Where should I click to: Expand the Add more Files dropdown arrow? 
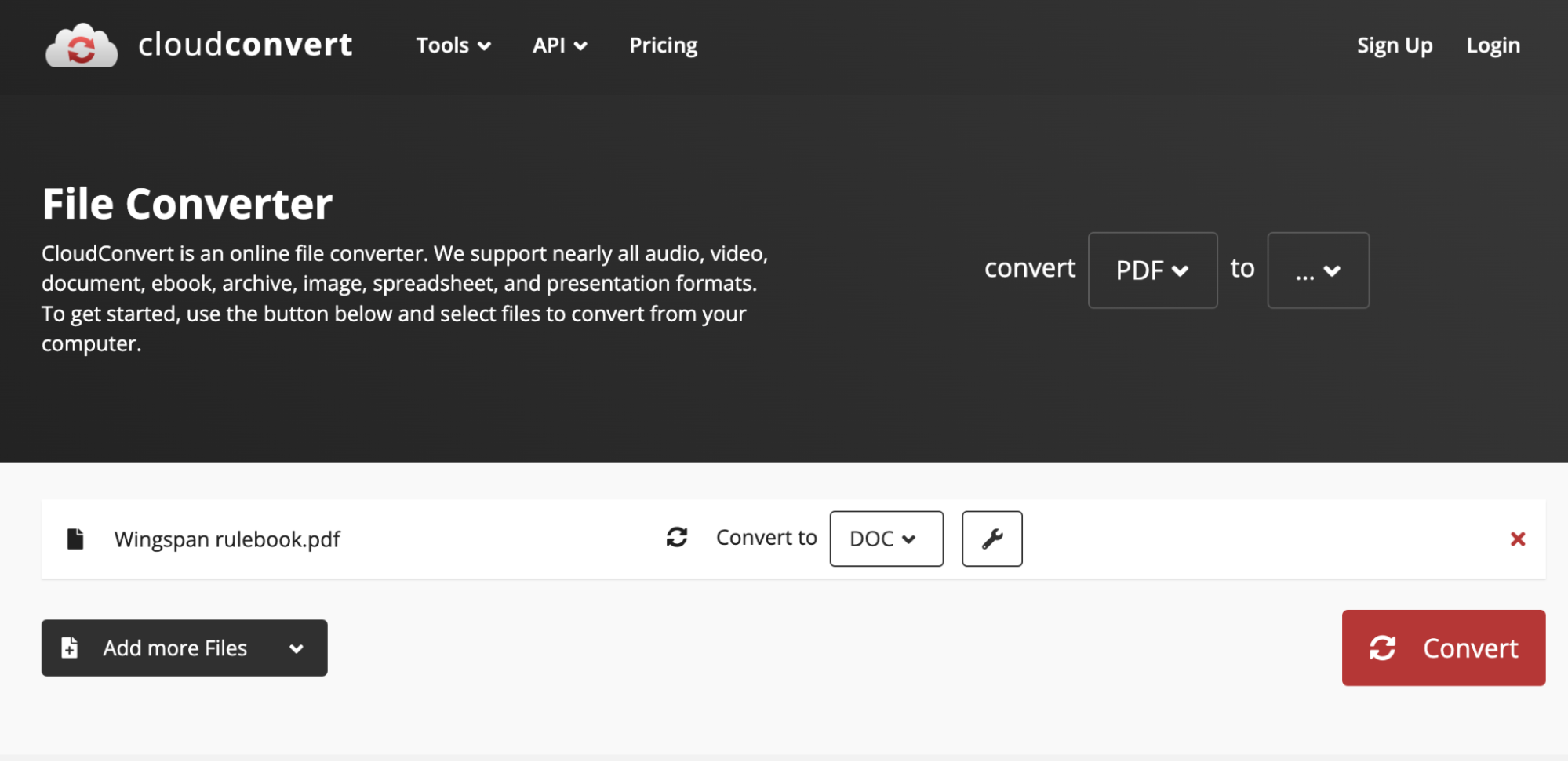(296, 648)
